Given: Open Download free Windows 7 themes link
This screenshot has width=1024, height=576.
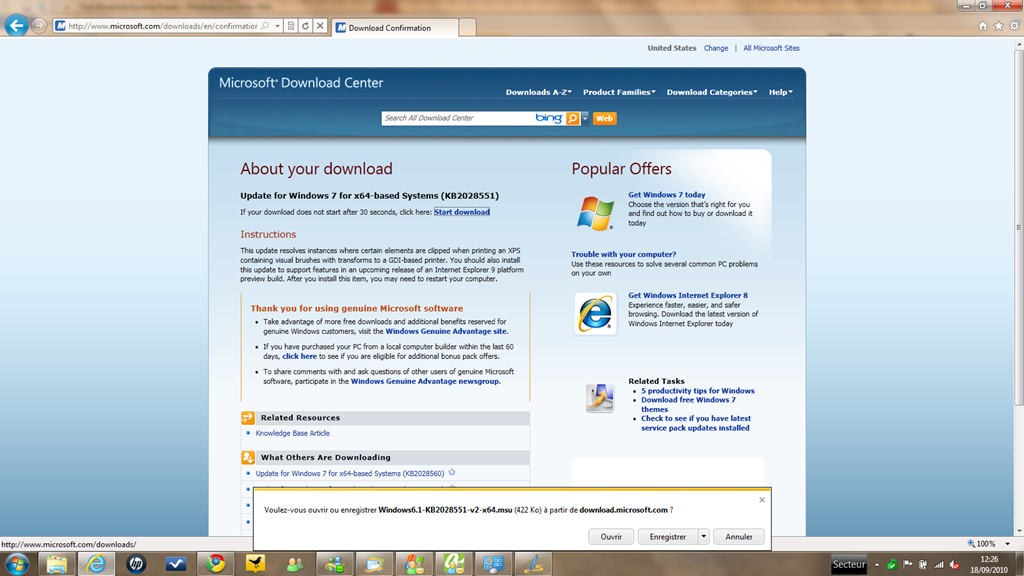Looking at the screenshot, I should (x=688, y=404).
